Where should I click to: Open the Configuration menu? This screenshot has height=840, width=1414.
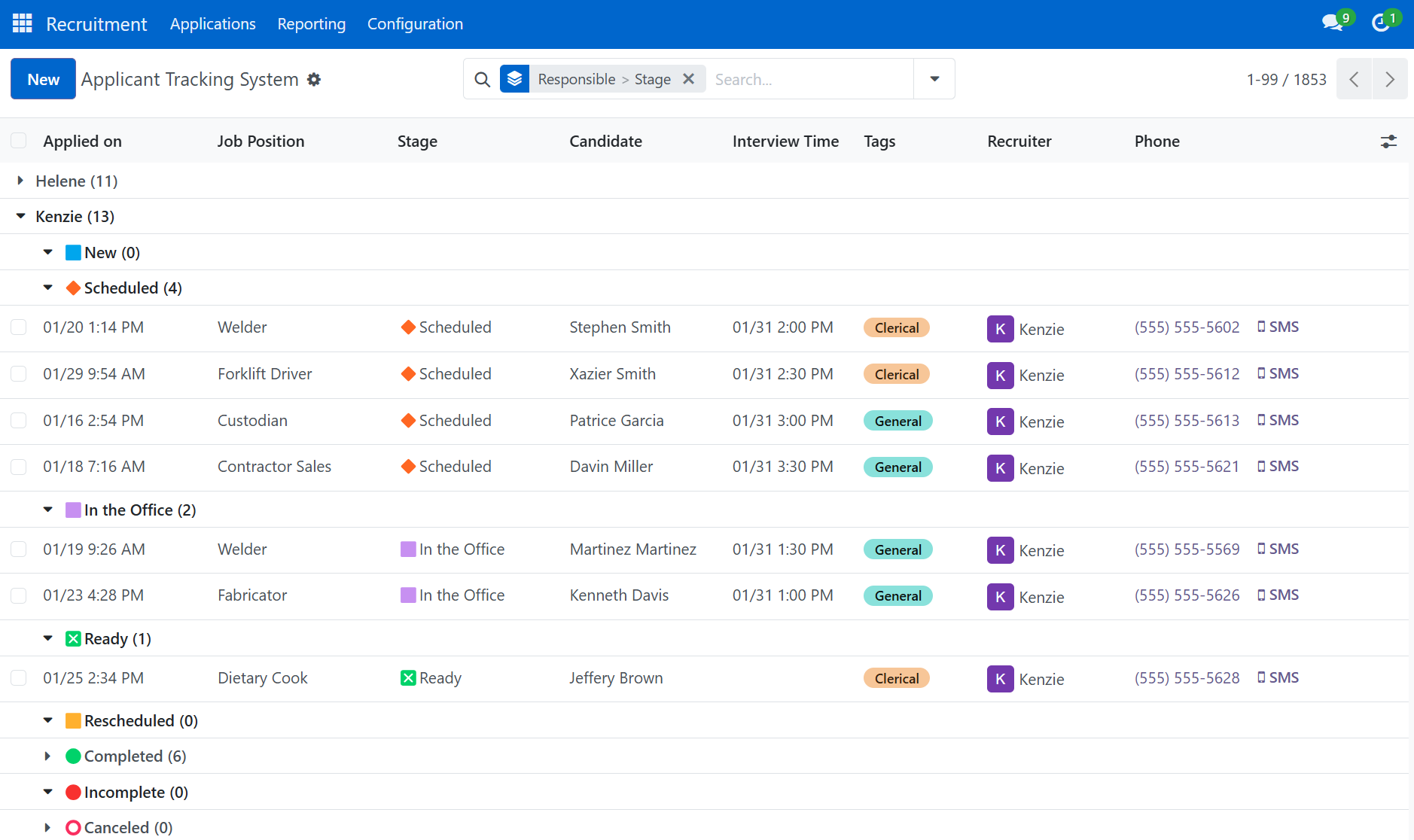coord(415,24)
